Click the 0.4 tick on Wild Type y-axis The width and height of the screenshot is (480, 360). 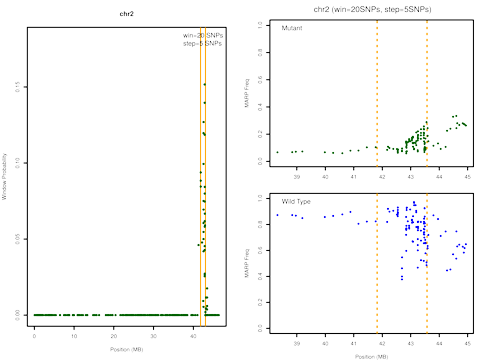pos(260,276)
